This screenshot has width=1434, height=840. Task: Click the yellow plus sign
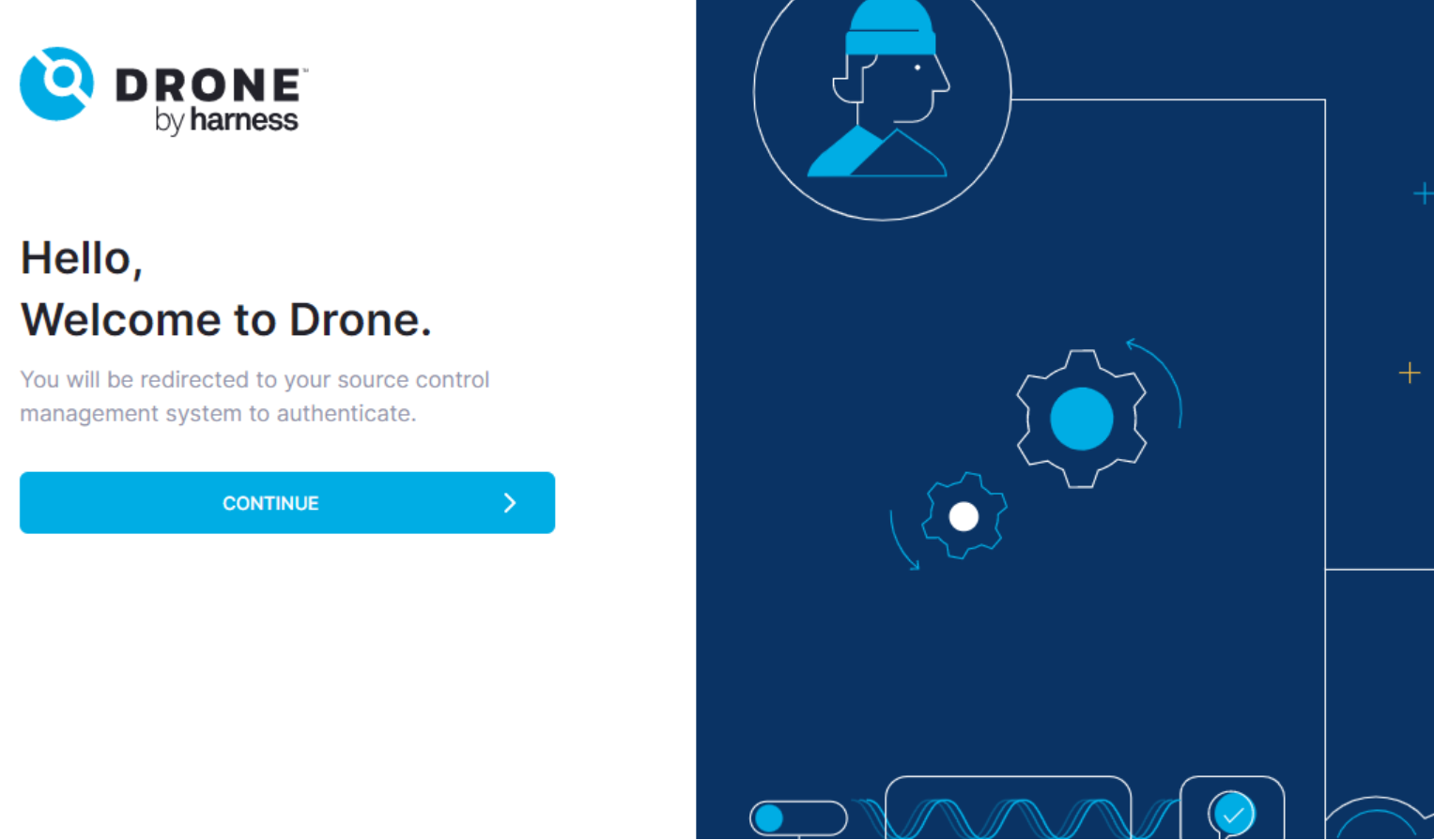[x=1409, y=373]
